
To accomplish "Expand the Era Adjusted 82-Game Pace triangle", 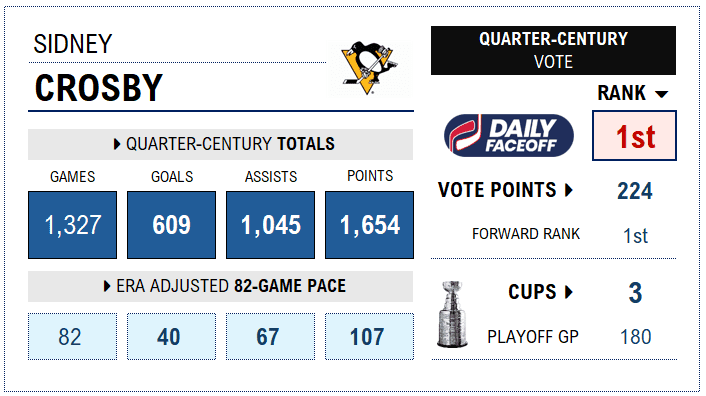I will click(107, 286).
